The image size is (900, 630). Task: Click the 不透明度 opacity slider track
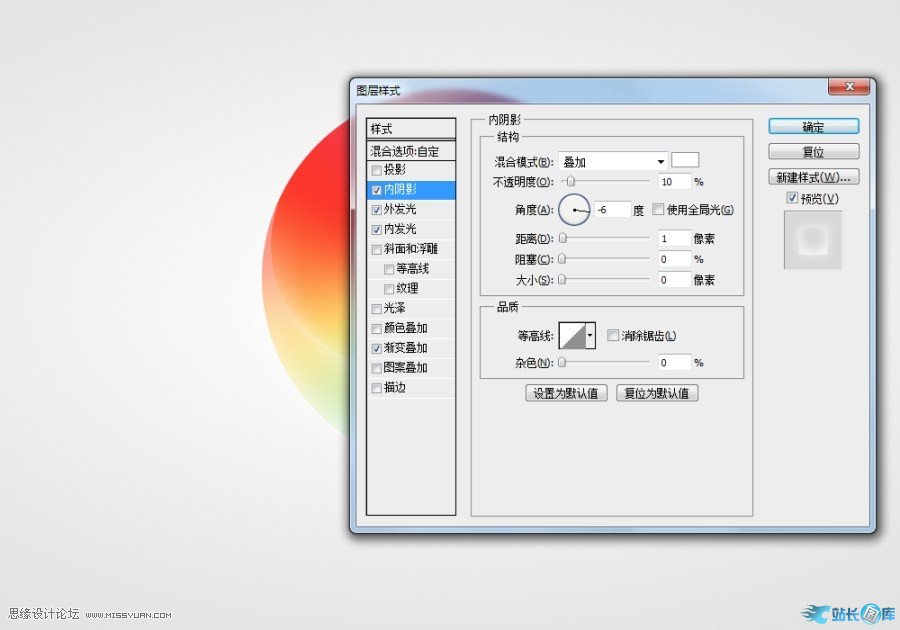[x=605, y=182]
